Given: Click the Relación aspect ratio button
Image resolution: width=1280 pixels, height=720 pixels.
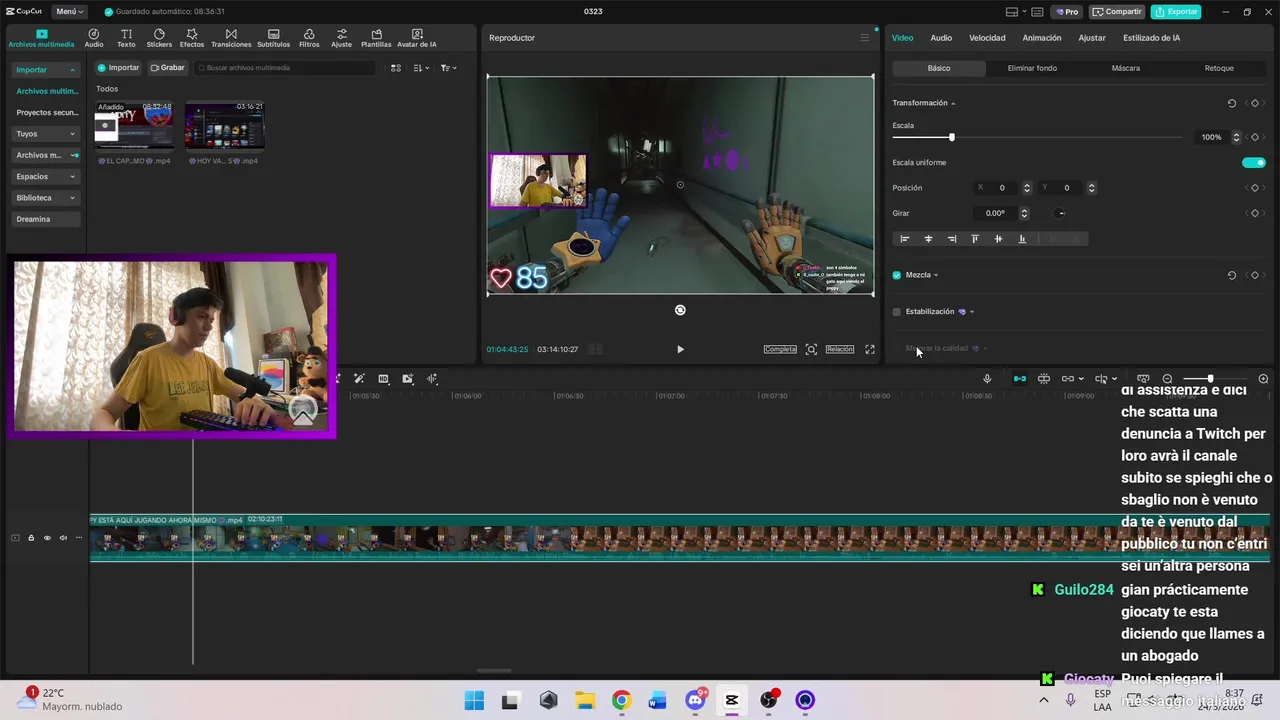Looking at the screenshot, I should tap(840, 349).
